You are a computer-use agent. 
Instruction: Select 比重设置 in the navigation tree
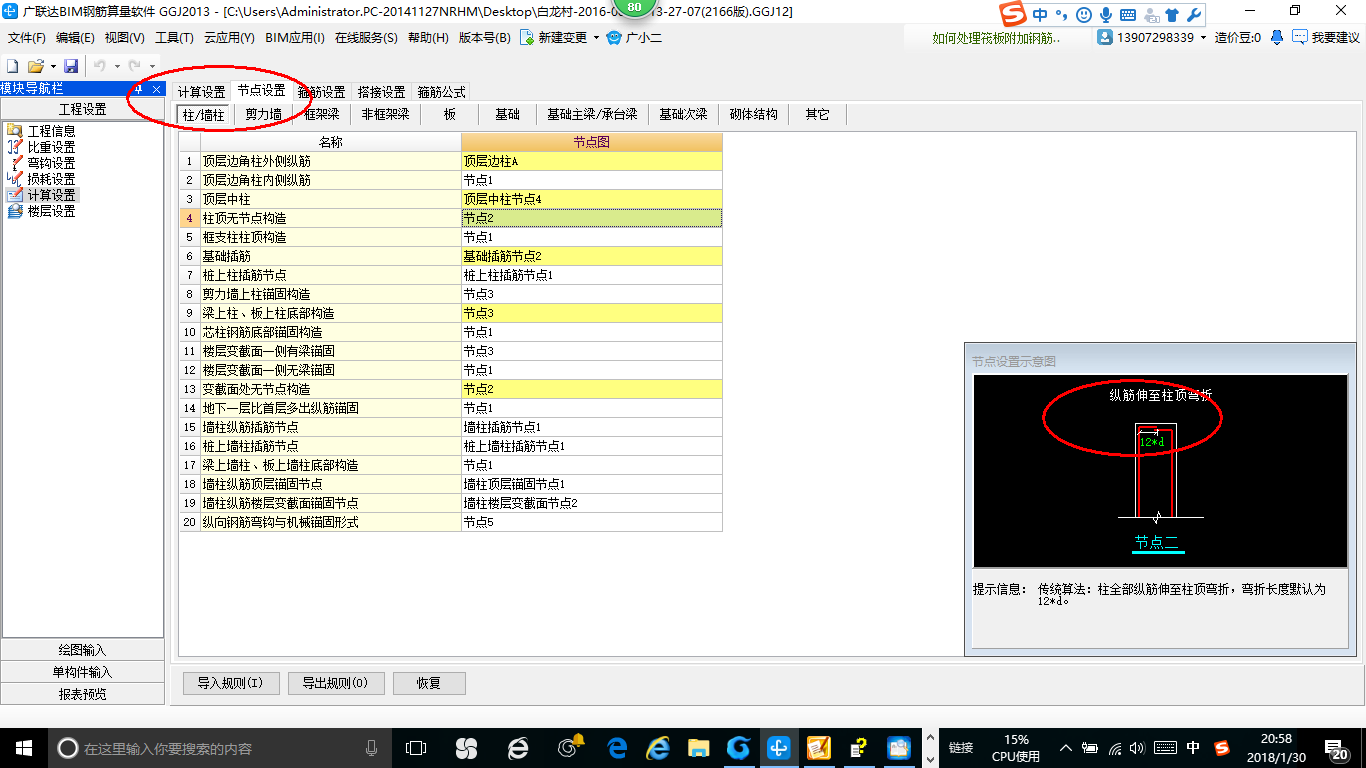tap(51, 147)
